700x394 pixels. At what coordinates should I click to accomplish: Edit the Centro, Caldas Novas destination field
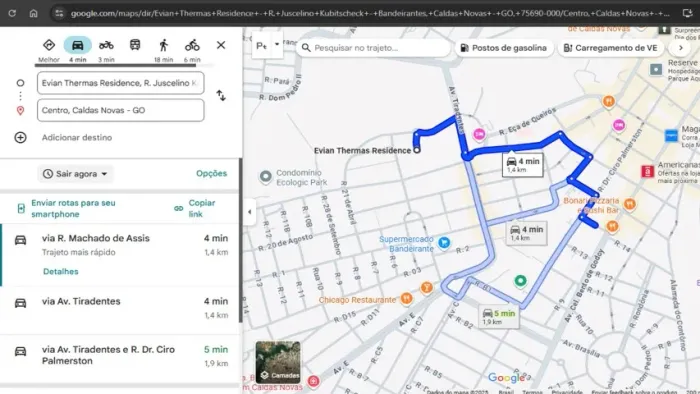pyautogui.click(x=121, y=110)
